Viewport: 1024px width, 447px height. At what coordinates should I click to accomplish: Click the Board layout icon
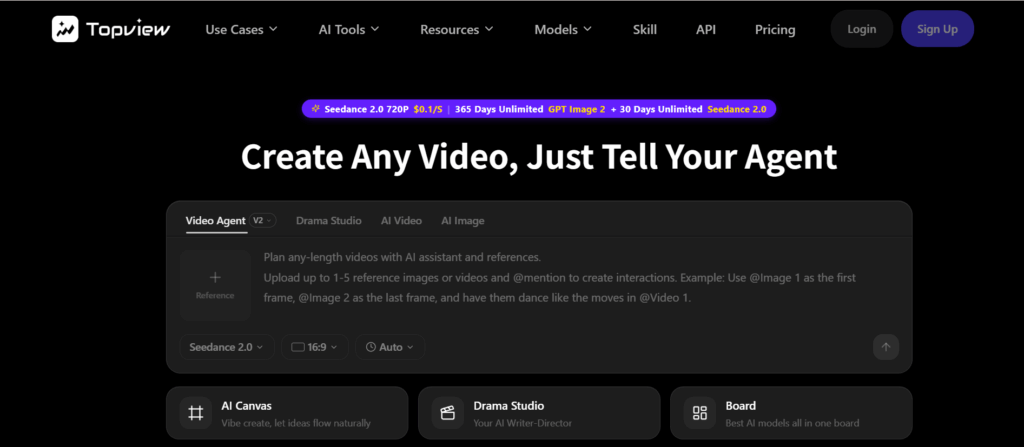click(699, 413)
